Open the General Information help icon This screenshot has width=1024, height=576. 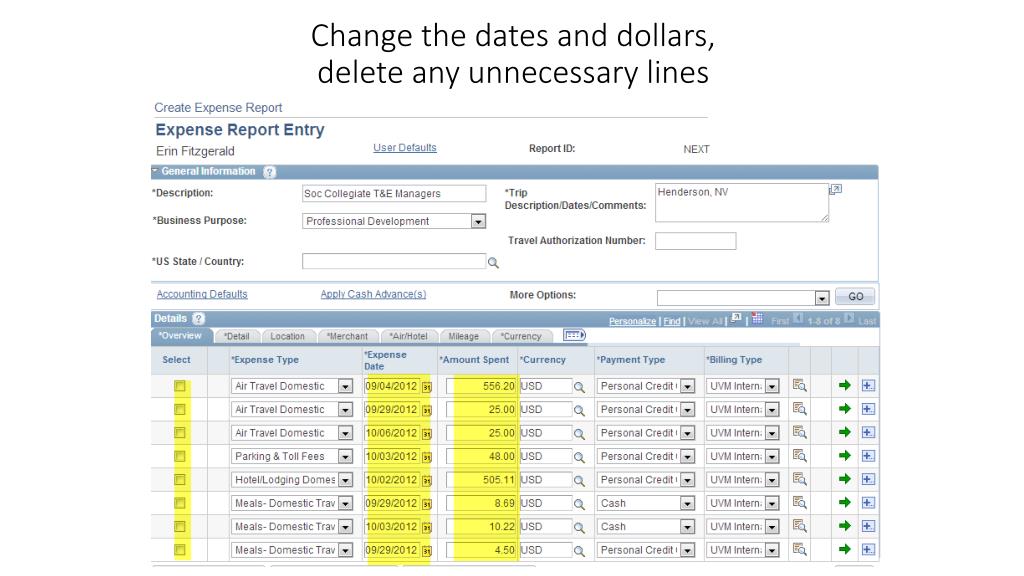pyautogui.click(x=269, y=172)
